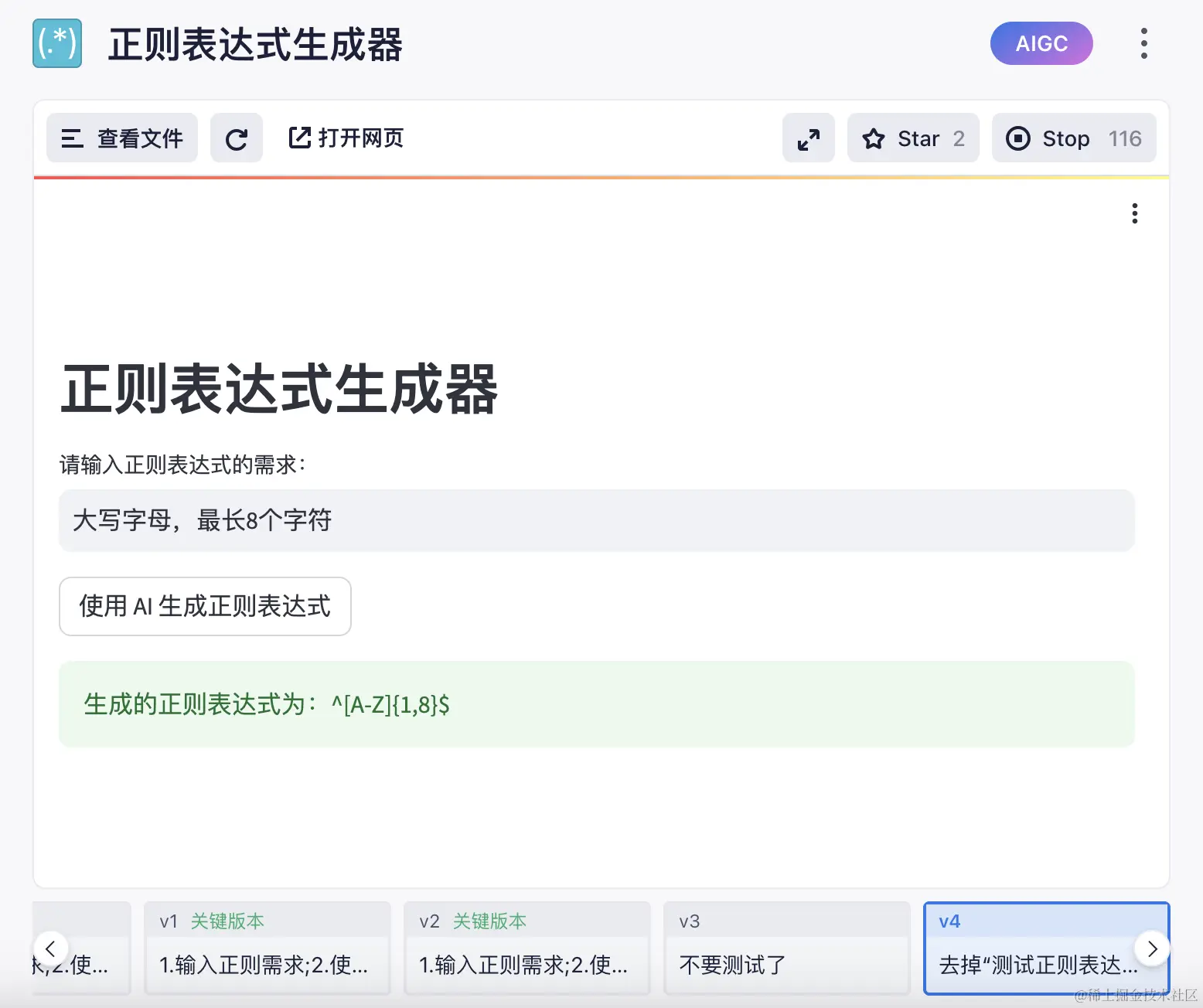1203x1008 pixels.
Task: Open the inner app three-dot menu
Action: 1135,213
